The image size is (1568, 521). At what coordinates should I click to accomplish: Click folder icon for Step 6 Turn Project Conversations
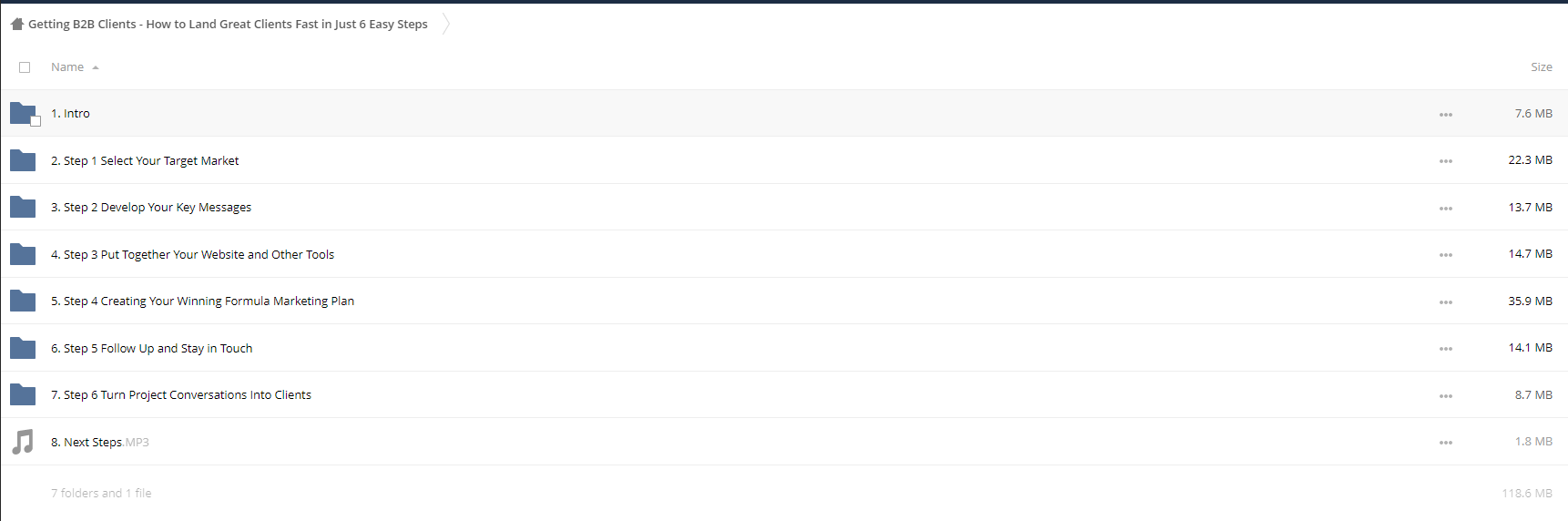23,394
